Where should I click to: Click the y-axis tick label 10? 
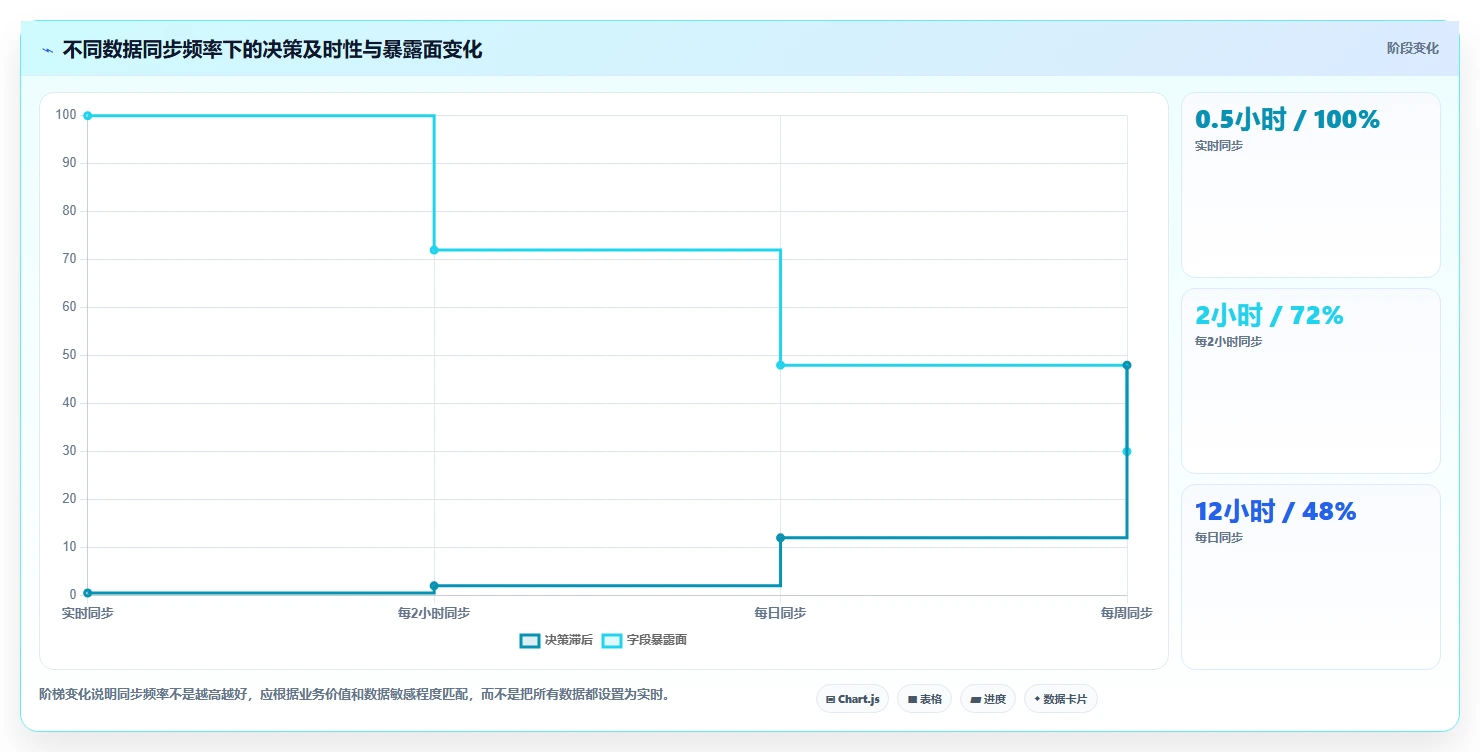click(x=69, y=547)
